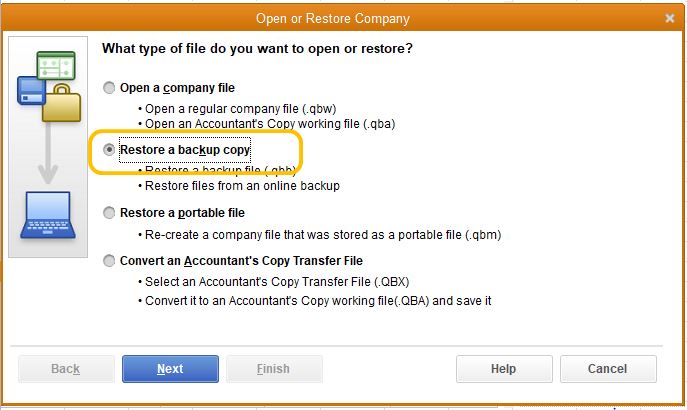Image resolution: width=687 pixels, height=410 pixels.
Task: Select the 'Open a company file' radio button
Action: click(110, 88)
